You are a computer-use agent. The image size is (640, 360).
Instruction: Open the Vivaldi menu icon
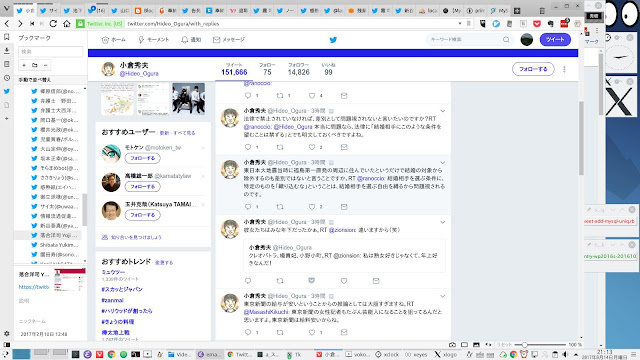coord(6,8)
